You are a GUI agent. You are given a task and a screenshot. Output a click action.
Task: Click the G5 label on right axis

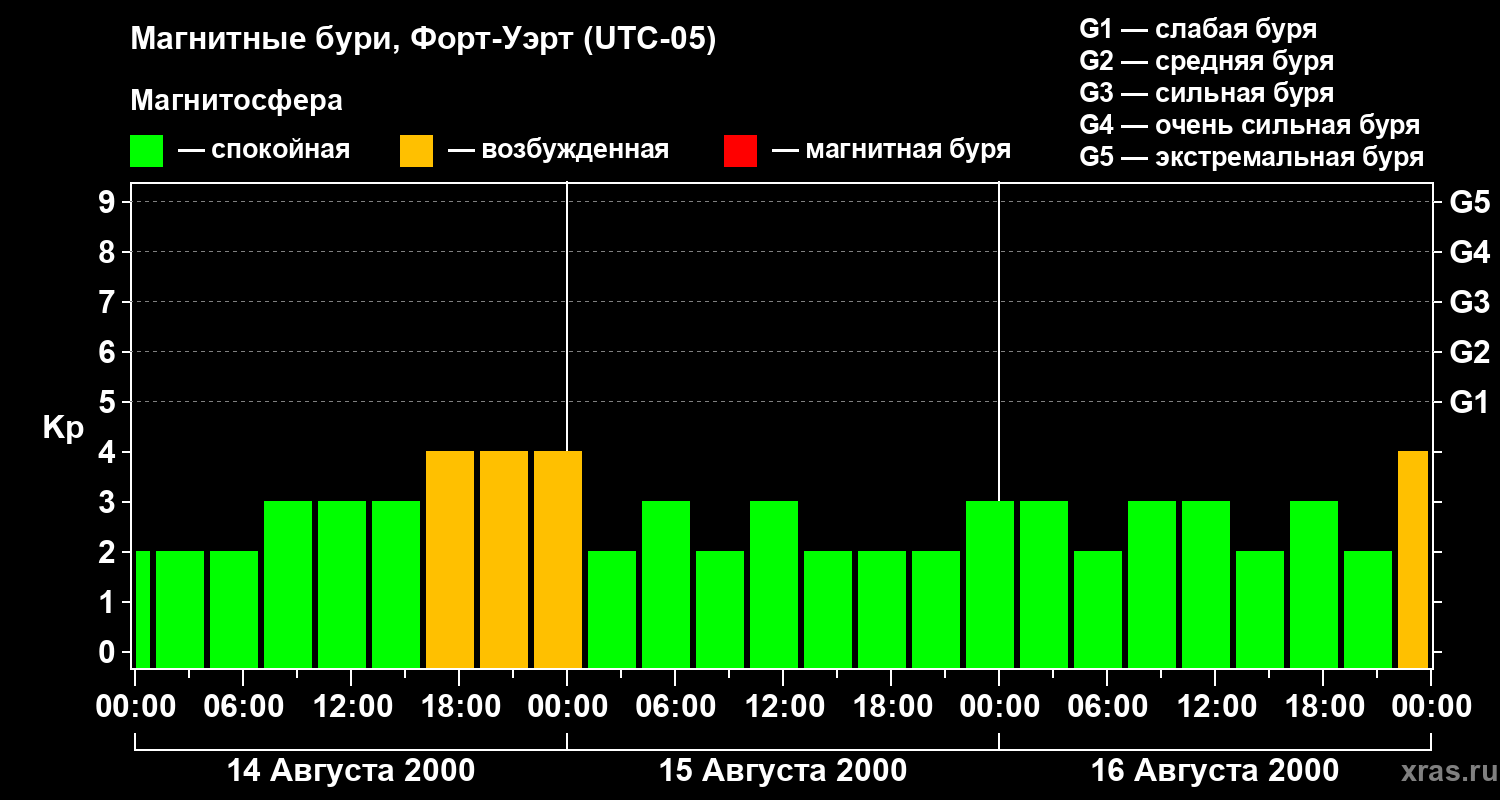[1469, 202]
